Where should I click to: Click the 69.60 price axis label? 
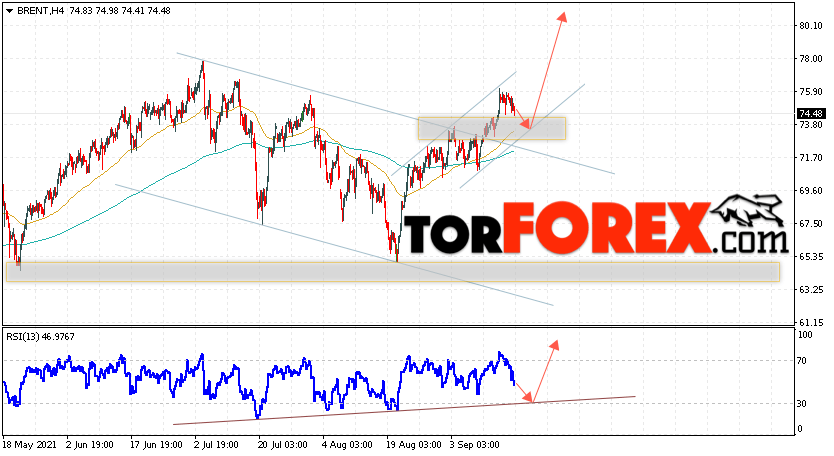tap(811, 190)
